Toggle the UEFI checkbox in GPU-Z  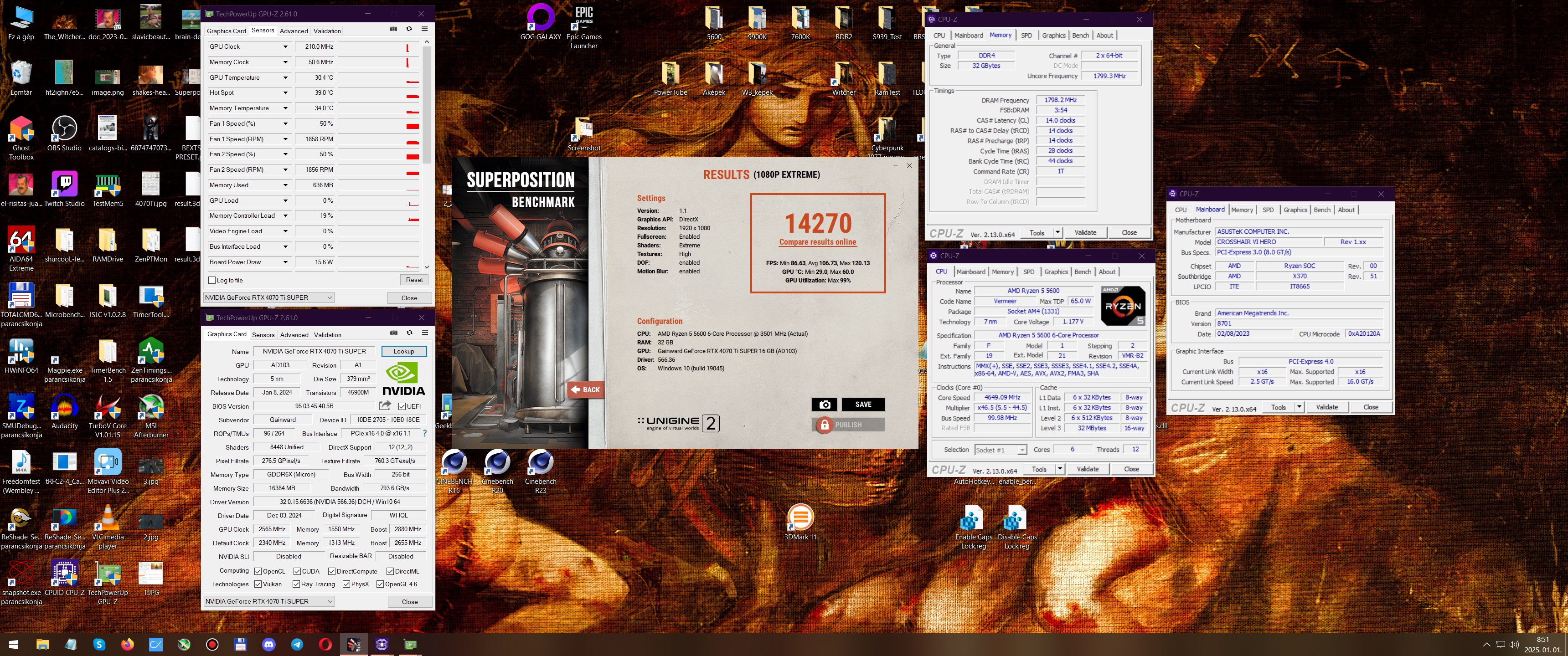(402, 406)
